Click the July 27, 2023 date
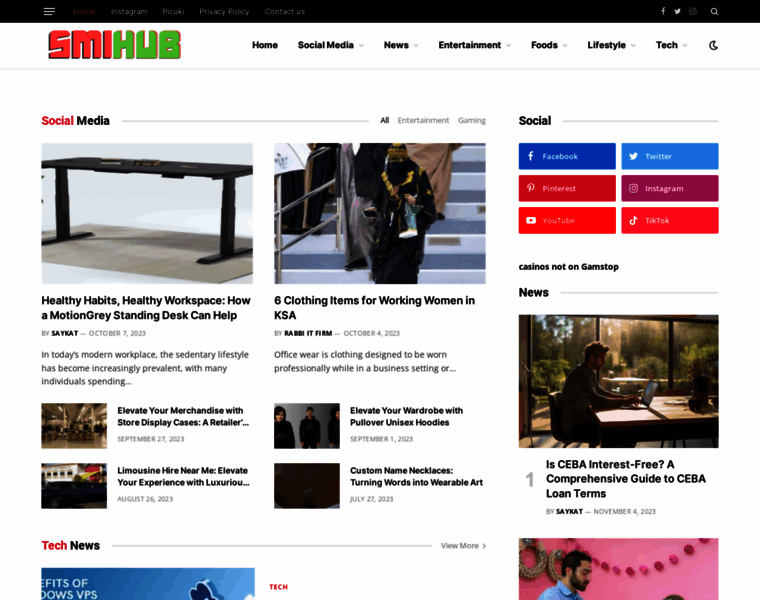The height and width of the screenshot is (600, 760). (371, 499)
